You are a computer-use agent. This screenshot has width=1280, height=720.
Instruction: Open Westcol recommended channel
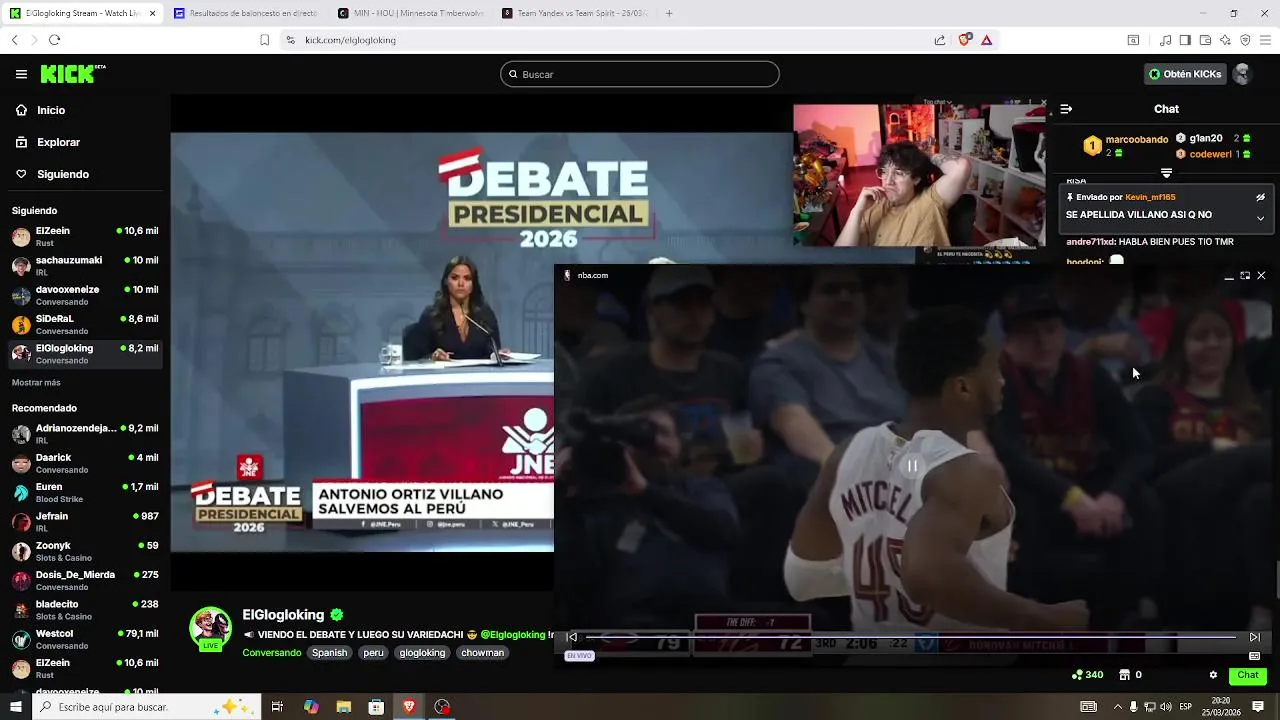pyautogui.click(x=85, y=639)
